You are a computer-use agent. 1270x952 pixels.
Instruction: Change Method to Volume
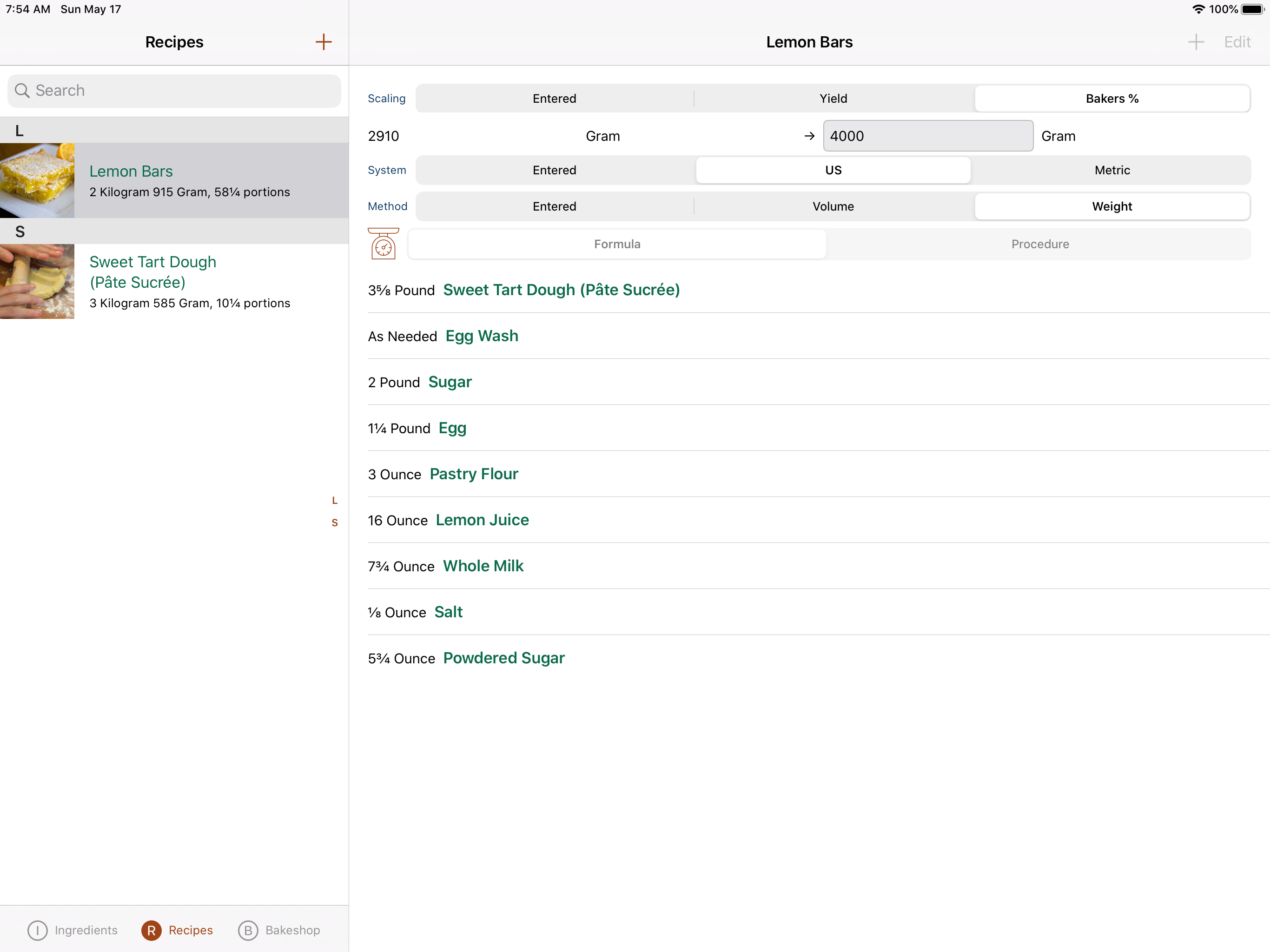[833, 206]
